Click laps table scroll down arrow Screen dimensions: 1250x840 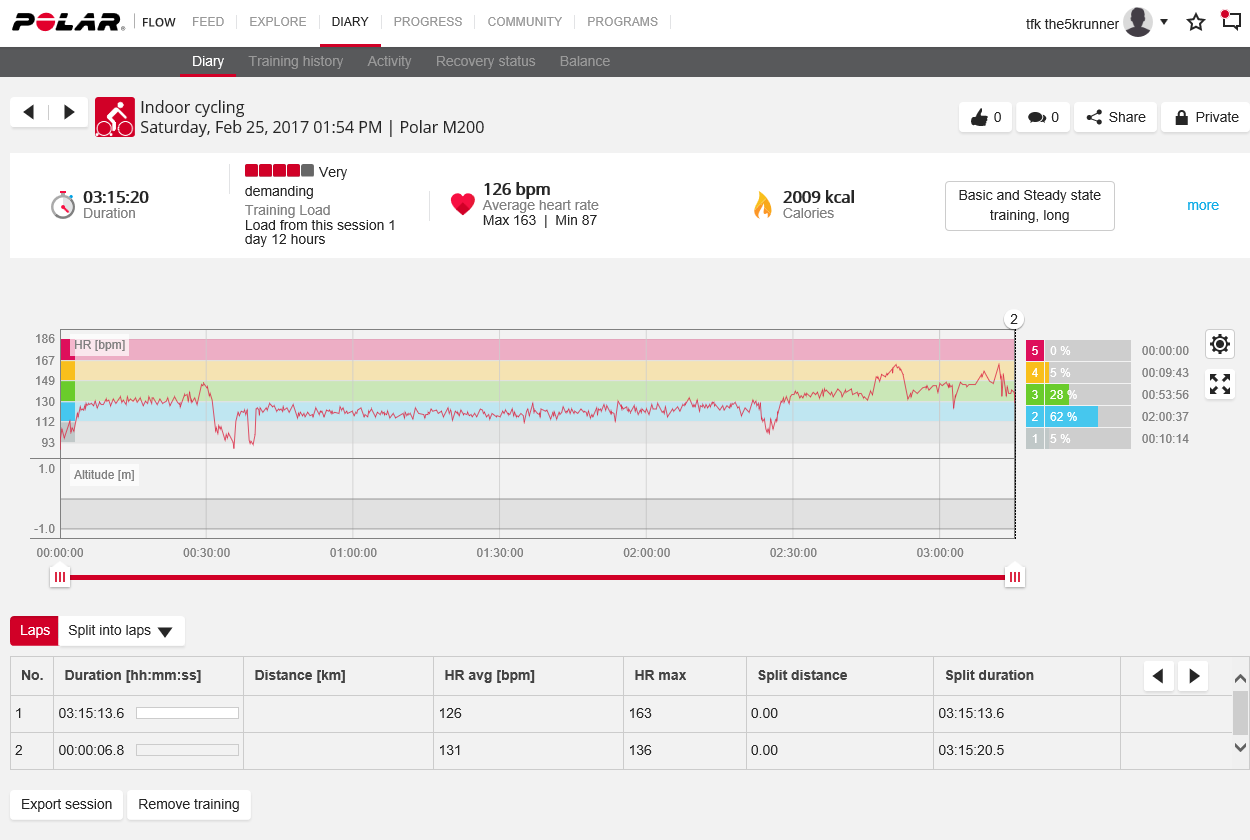pyautogui.click(x=1240, y=747)
